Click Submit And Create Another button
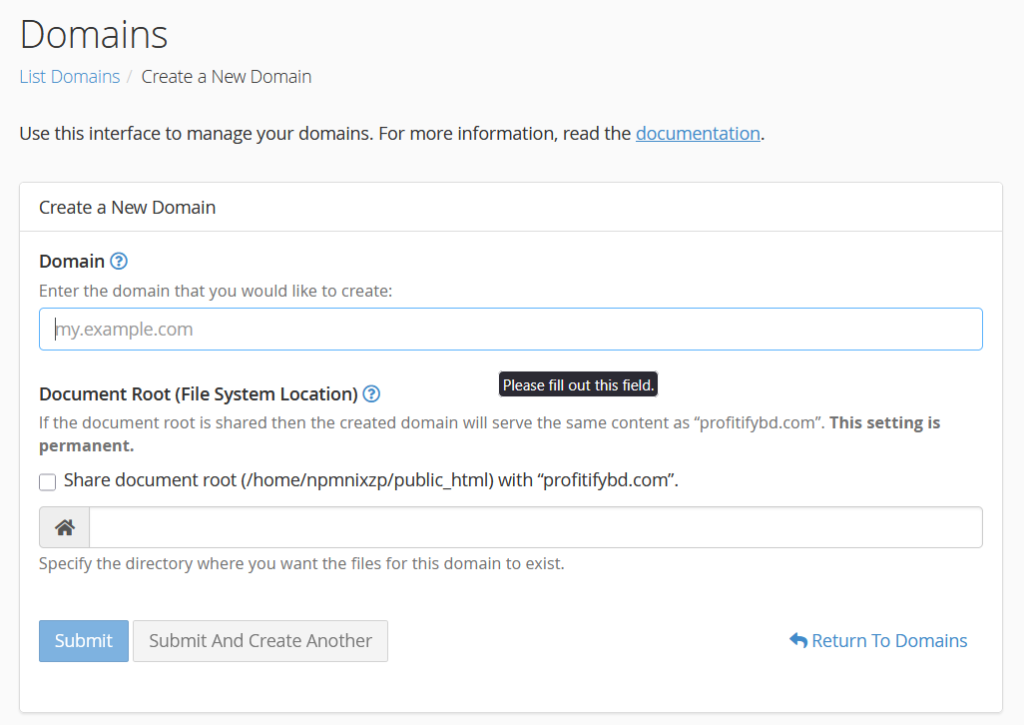Viewport: 1024px width, 725px height. 261,641
